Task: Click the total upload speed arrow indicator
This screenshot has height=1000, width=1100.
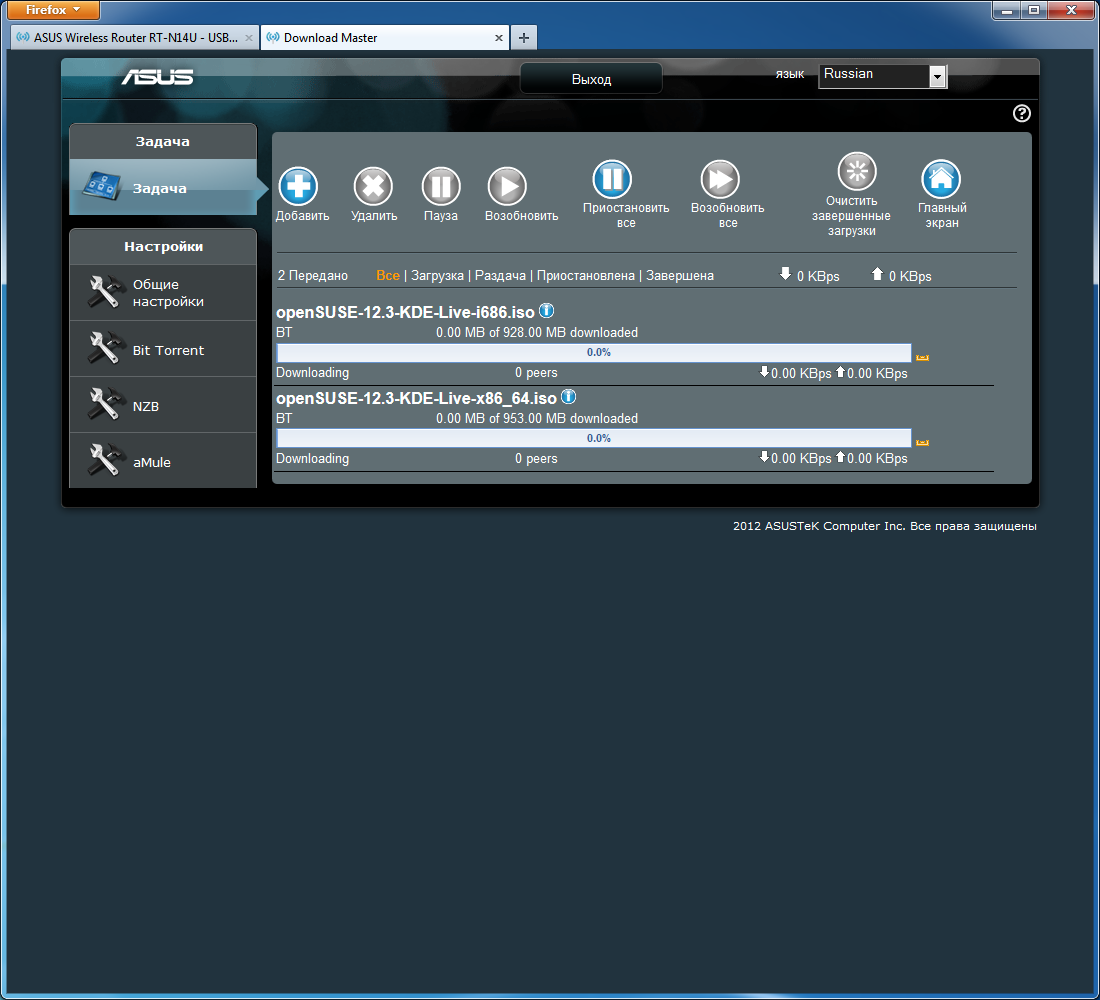Action: point(877,274)
